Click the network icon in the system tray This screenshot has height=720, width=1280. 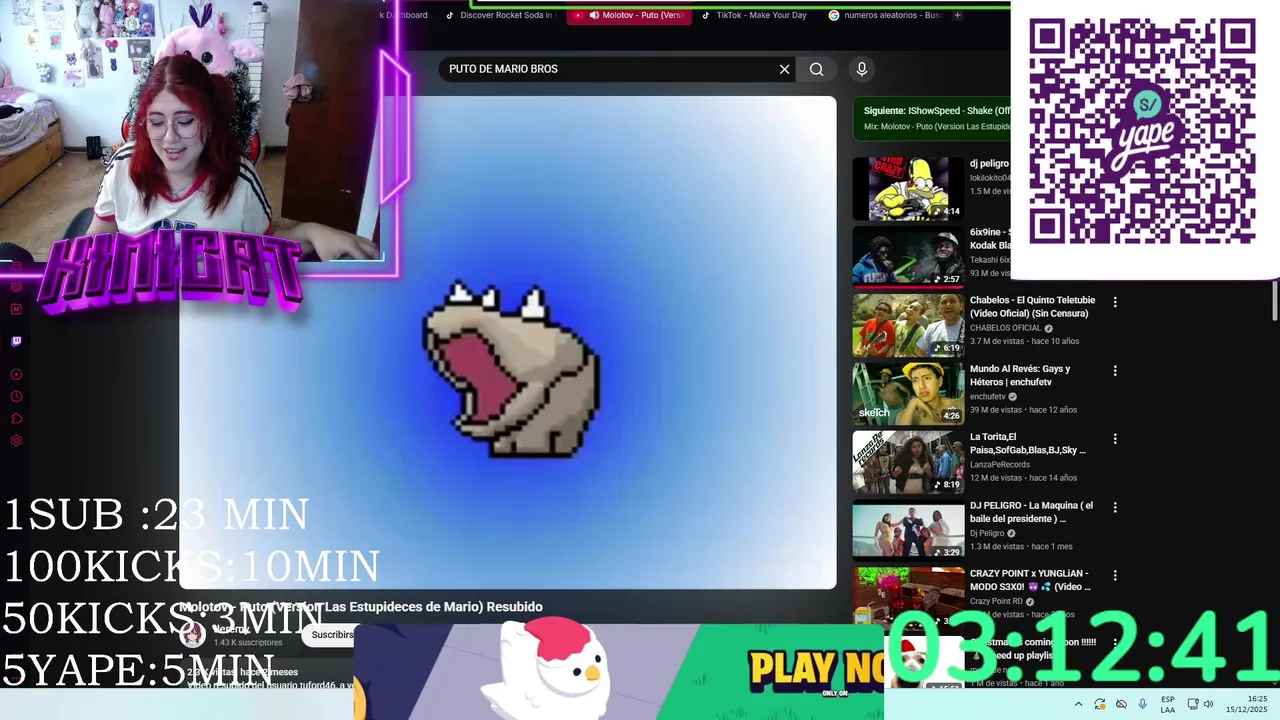click(x=1193, y=705)
